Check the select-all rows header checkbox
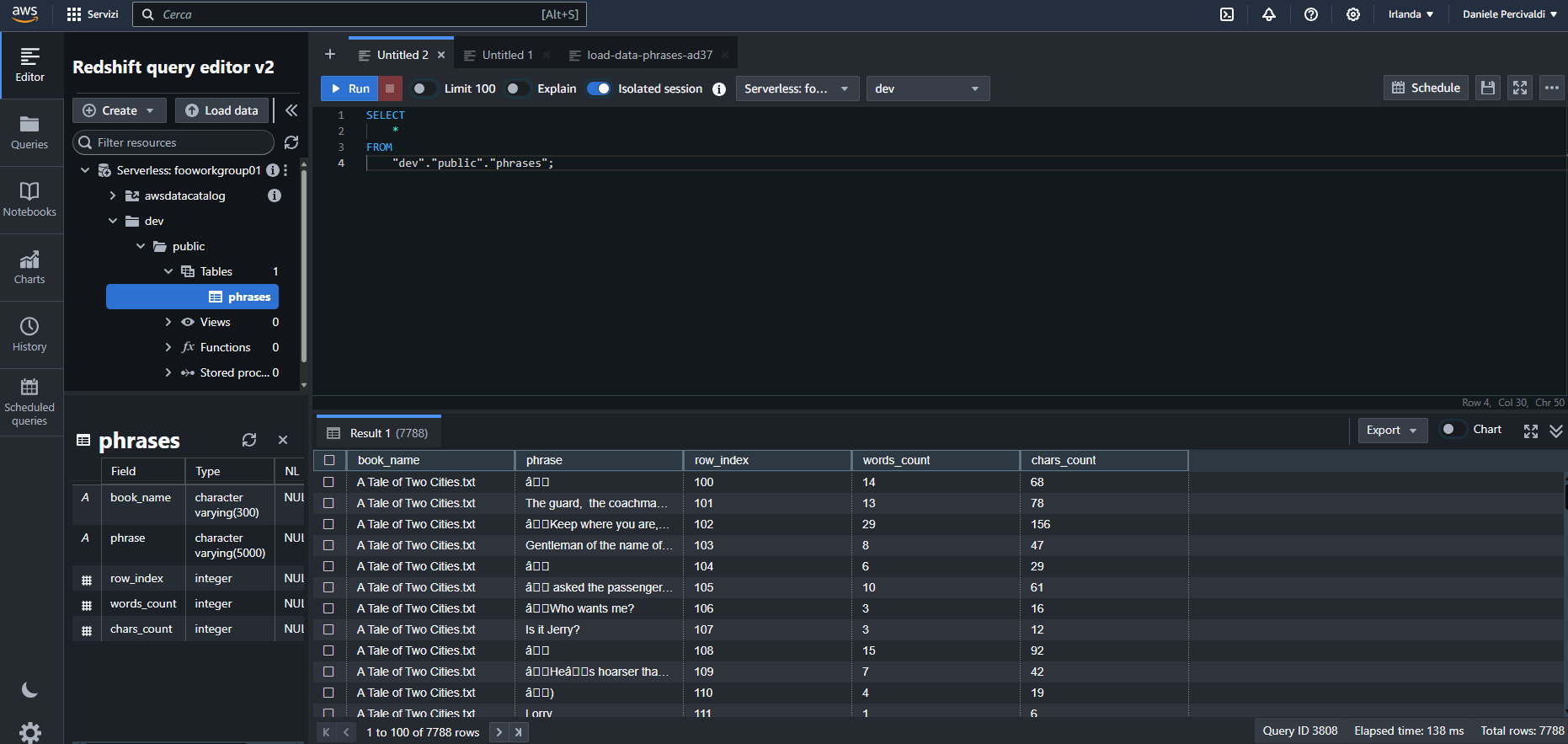 tap(329, 460)
